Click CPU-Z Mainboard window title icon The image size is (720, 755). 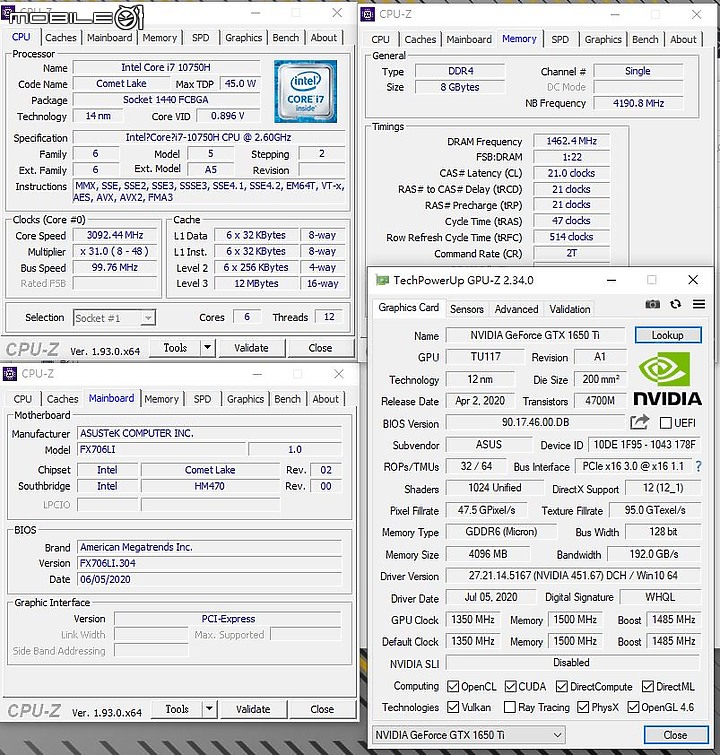10,374
